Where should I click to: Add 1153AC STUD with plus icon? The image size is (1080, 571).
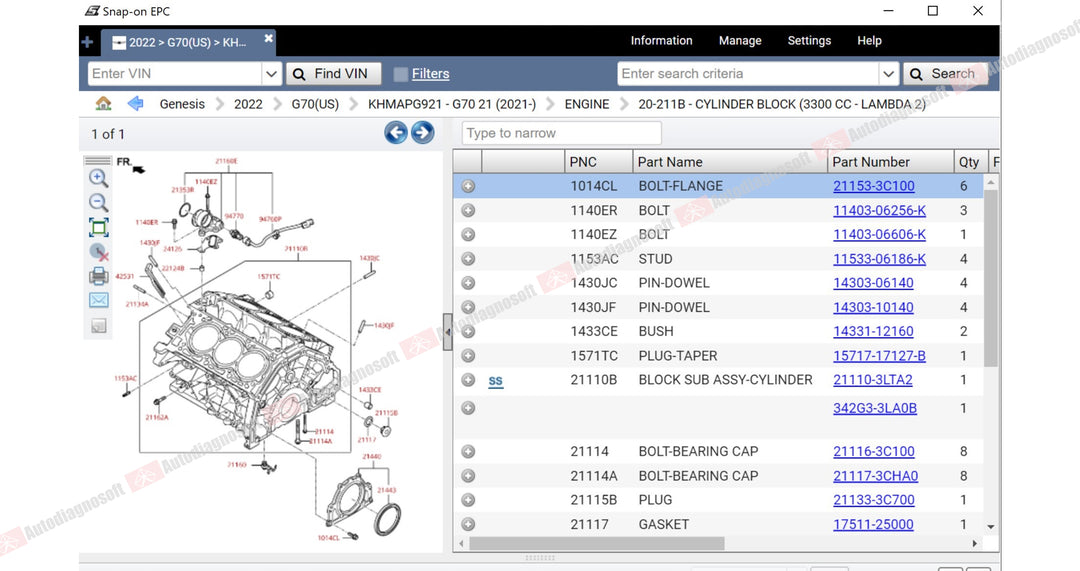coord(468,259)
